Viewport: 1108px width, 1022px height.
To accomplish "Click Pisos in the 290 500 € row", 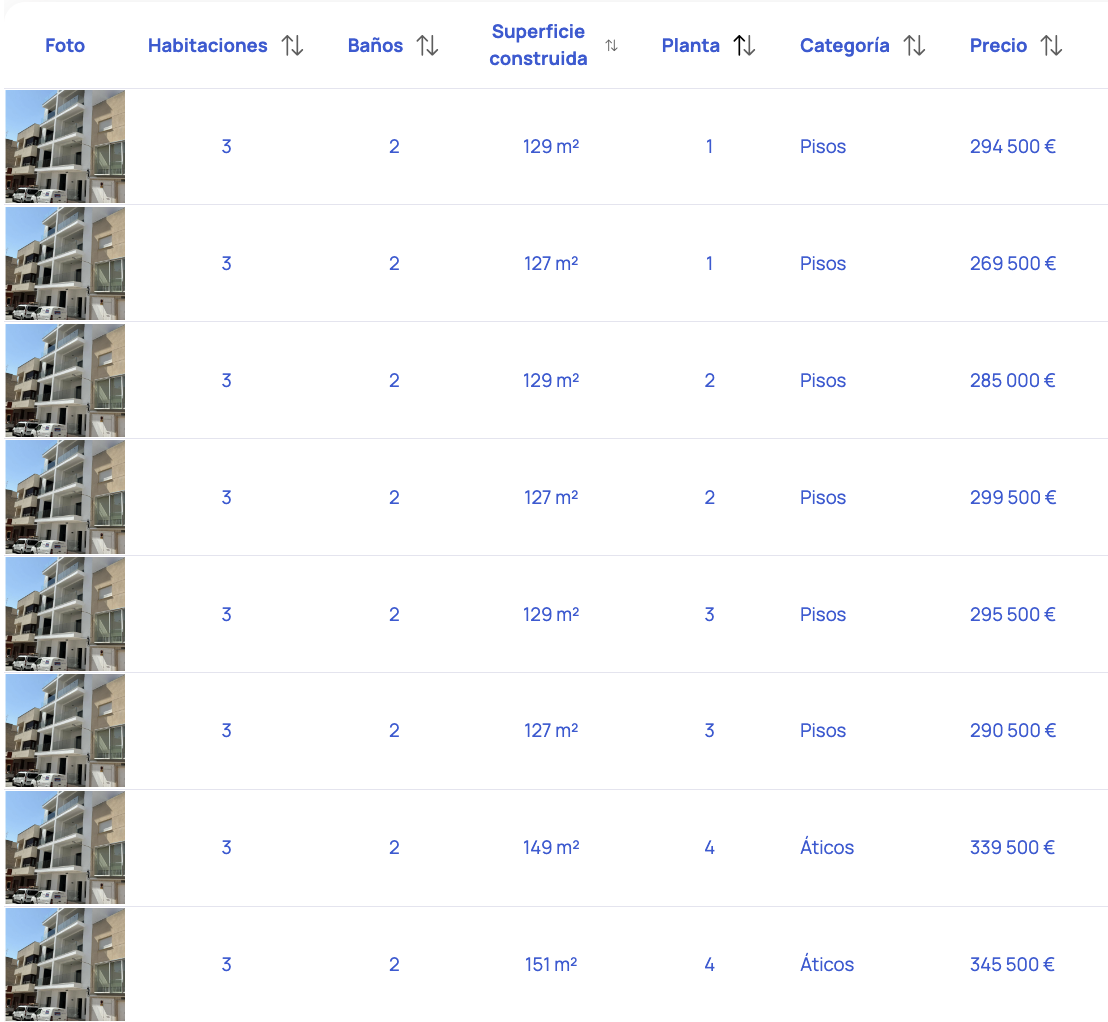I will coord(823,731).
